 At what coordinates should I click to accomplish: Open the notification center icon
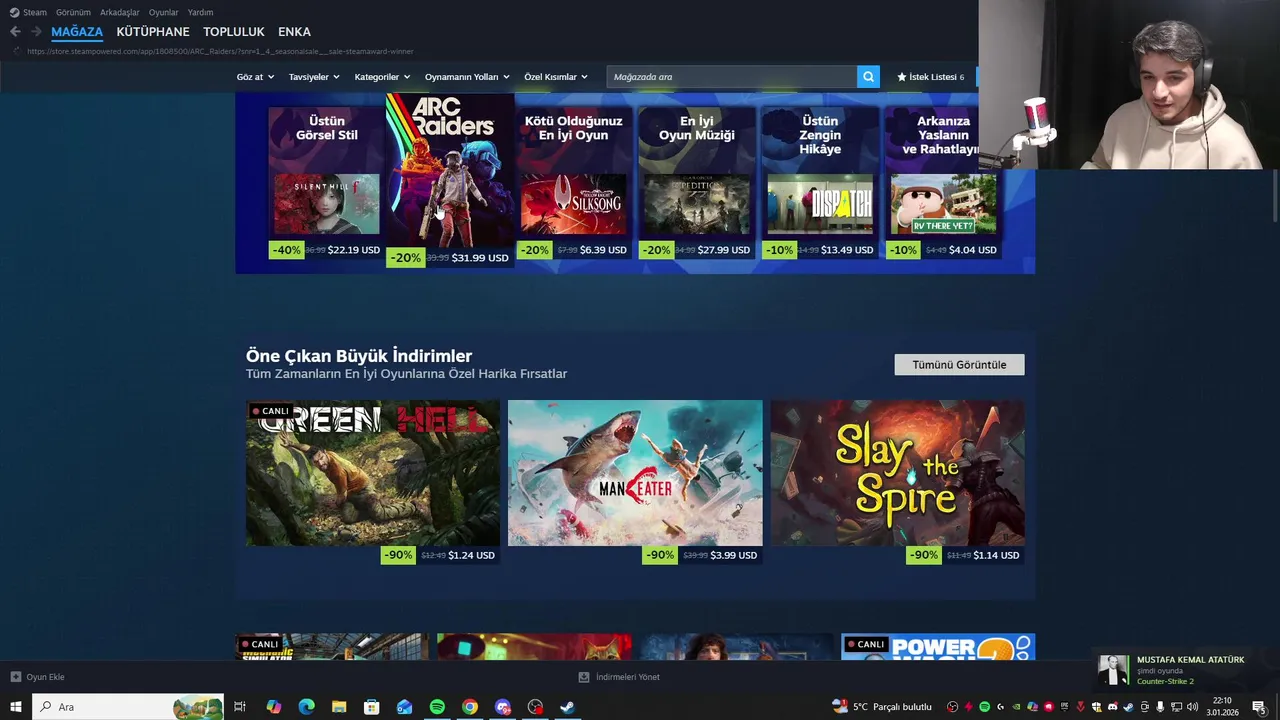click(1259, 707)
